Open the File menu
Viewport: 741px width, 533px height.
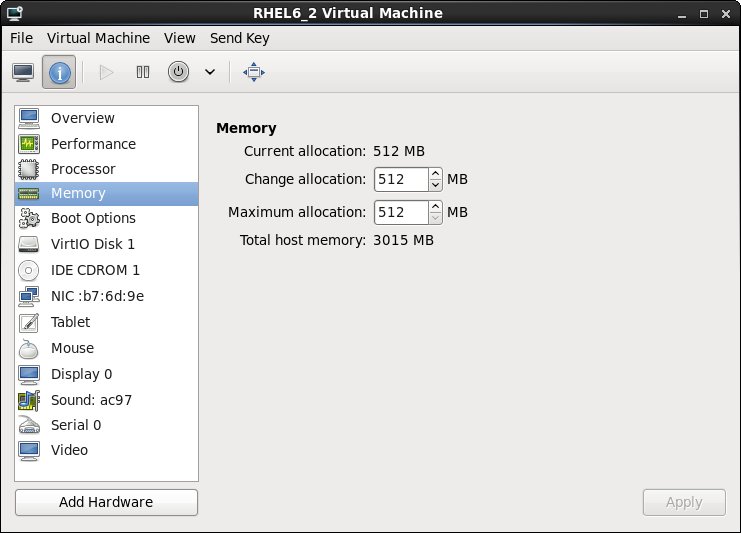coord(21,38)
